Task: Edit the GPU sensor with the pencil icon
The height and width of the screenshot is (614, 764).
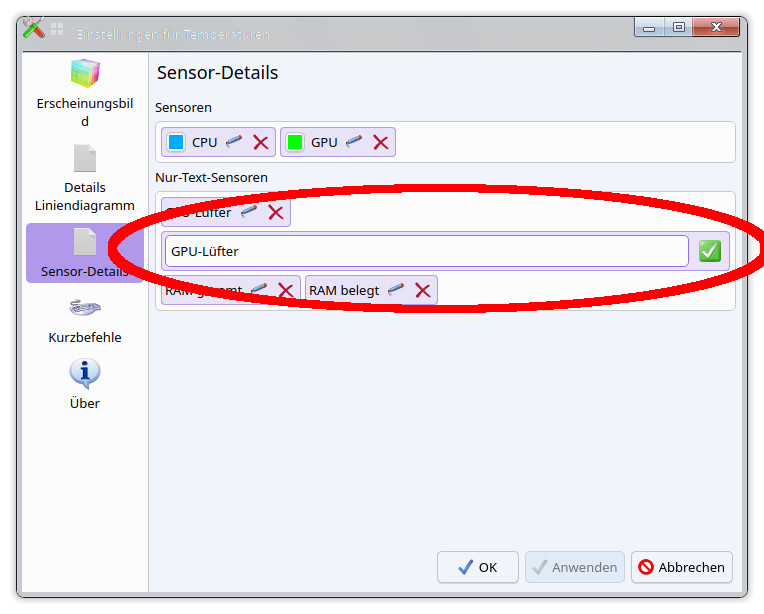Action: pos(354,142)
